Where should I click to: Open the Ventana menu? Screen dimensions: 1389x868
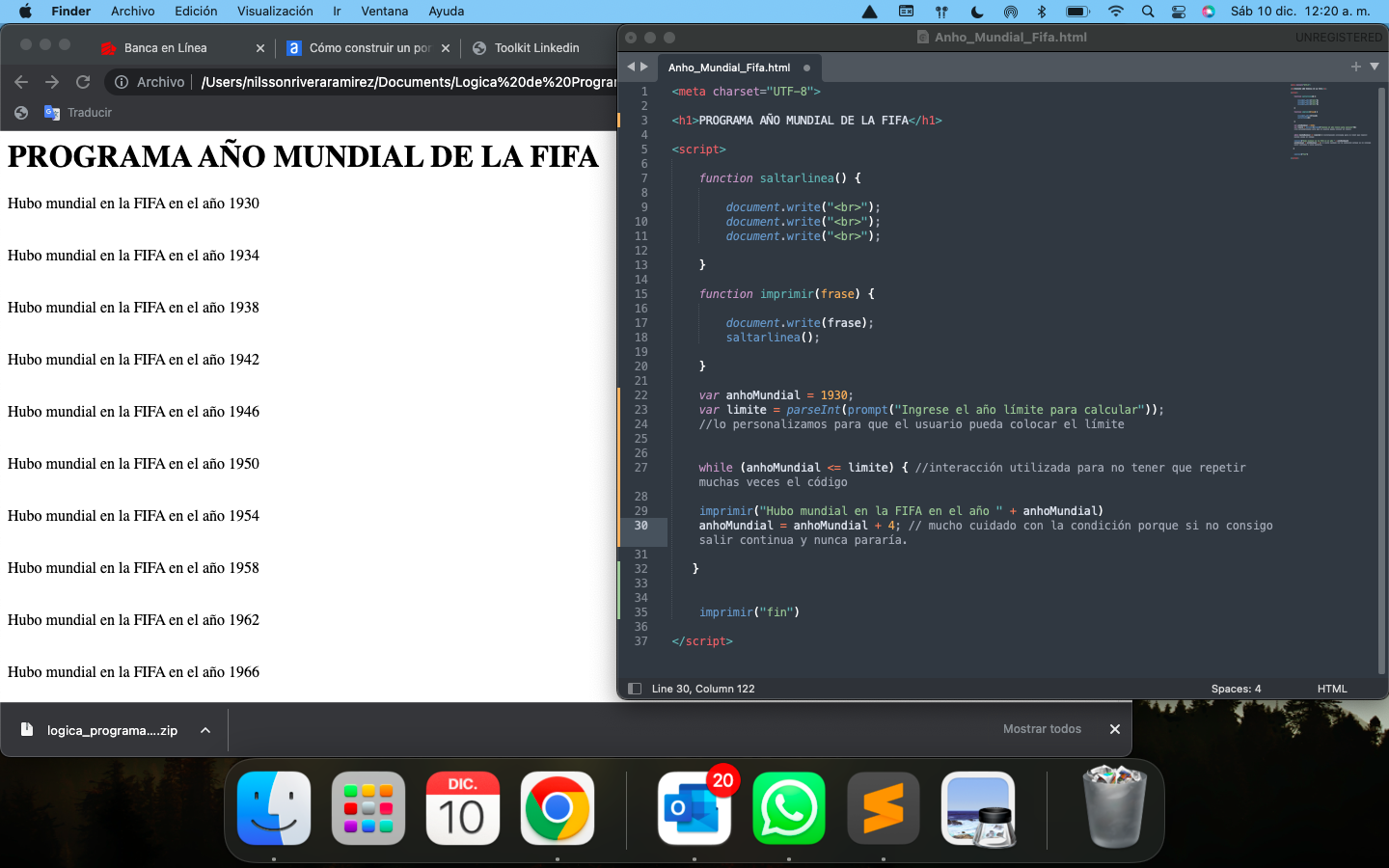(x=384, y=11)
